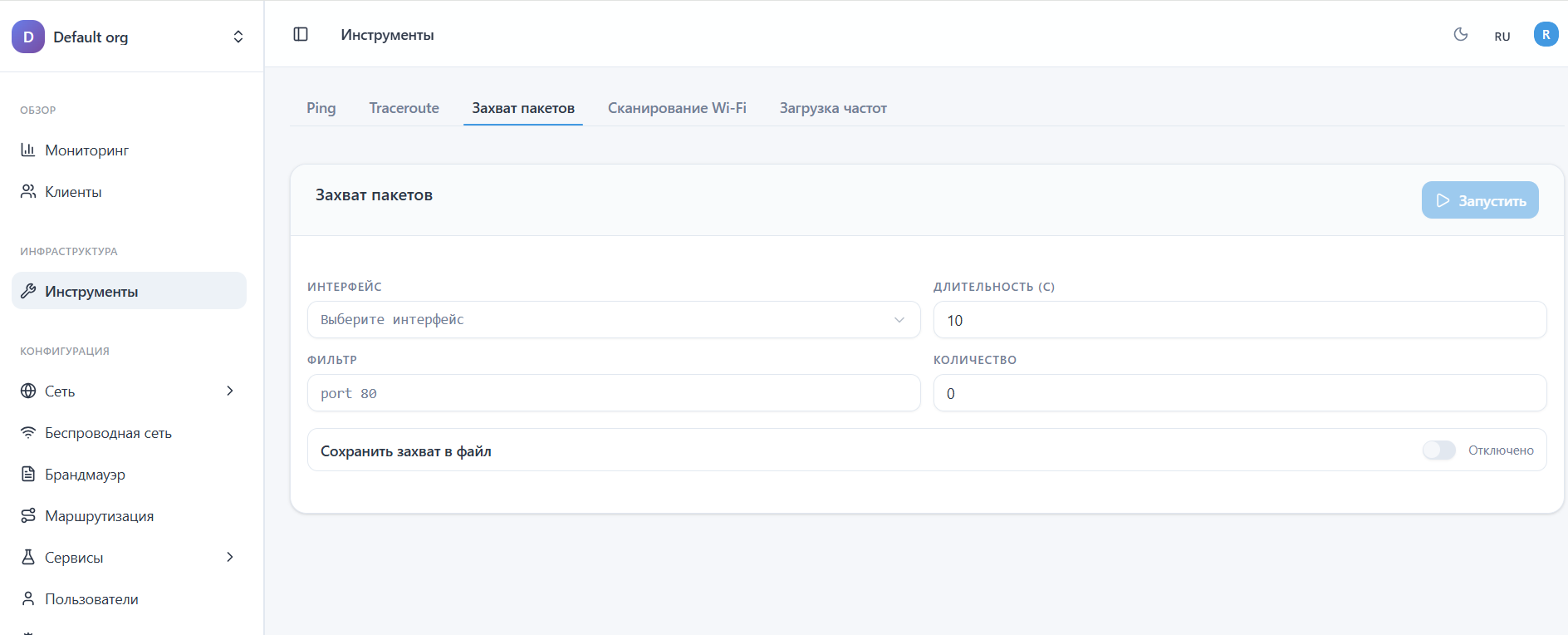Click the Пользователи person icon
This screenshot has height=635, width=1568.
point(28,598)
